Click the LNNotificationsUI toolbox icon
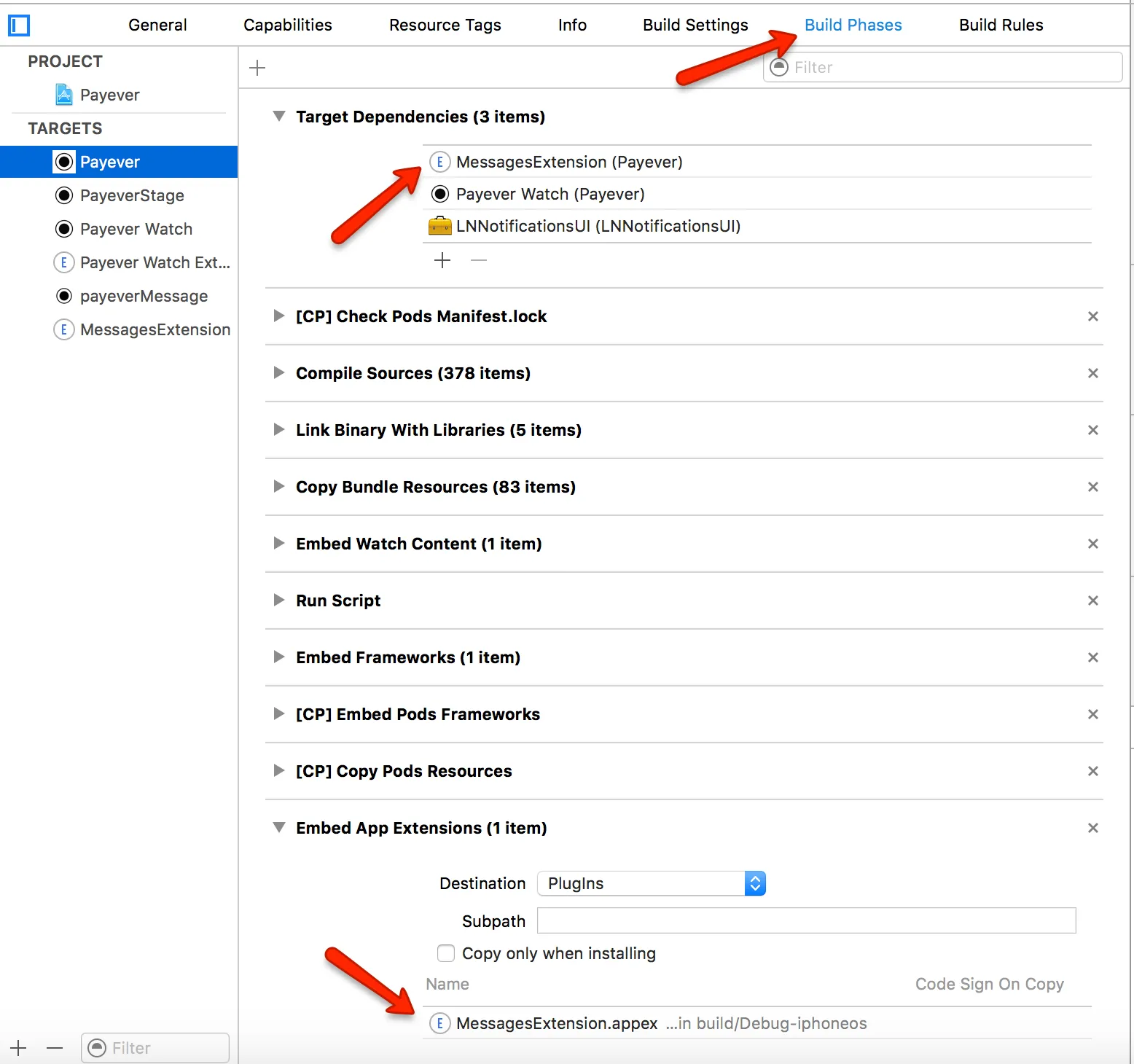Image resolution: width=1134 pixels, height=1064 pixels. pyautogui.click(x=440, y=226)
